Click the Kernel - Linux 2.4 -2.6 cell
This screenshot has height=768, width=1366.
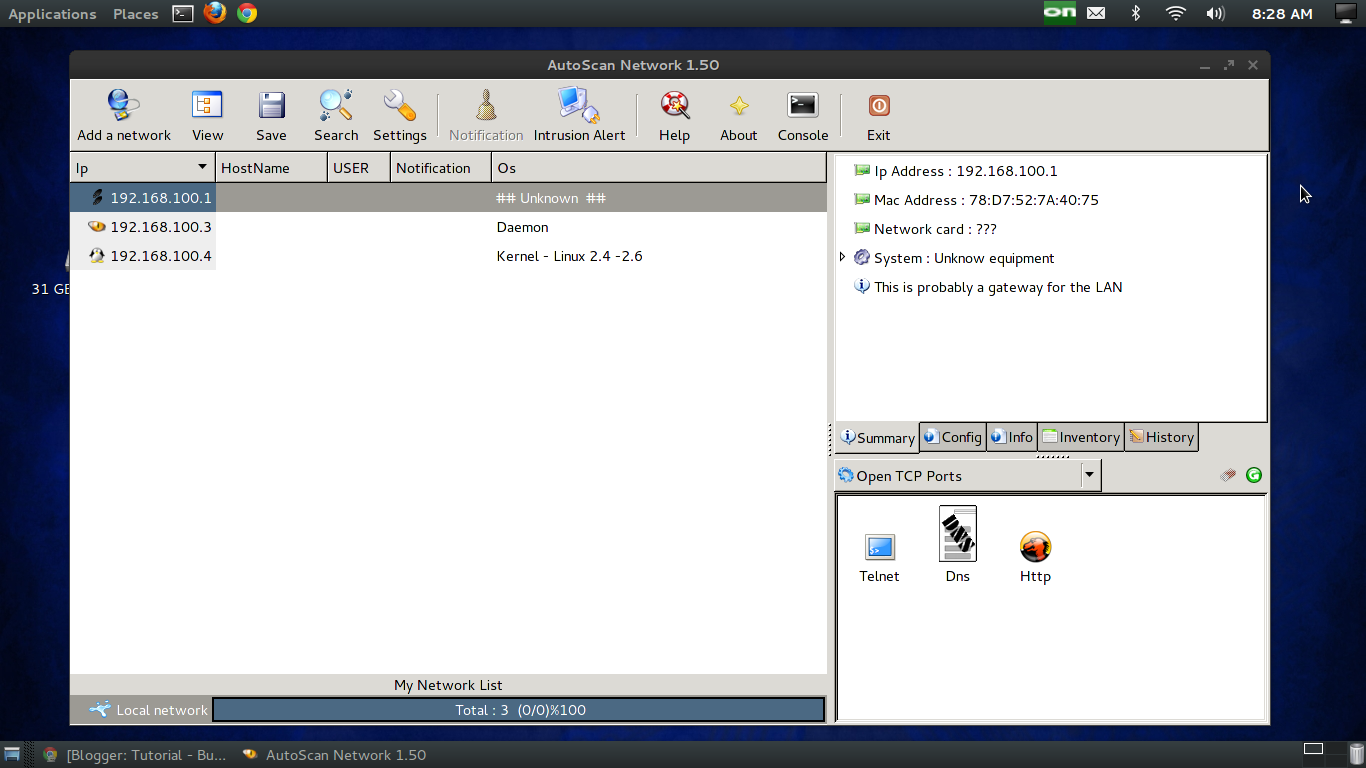(569, 256)
